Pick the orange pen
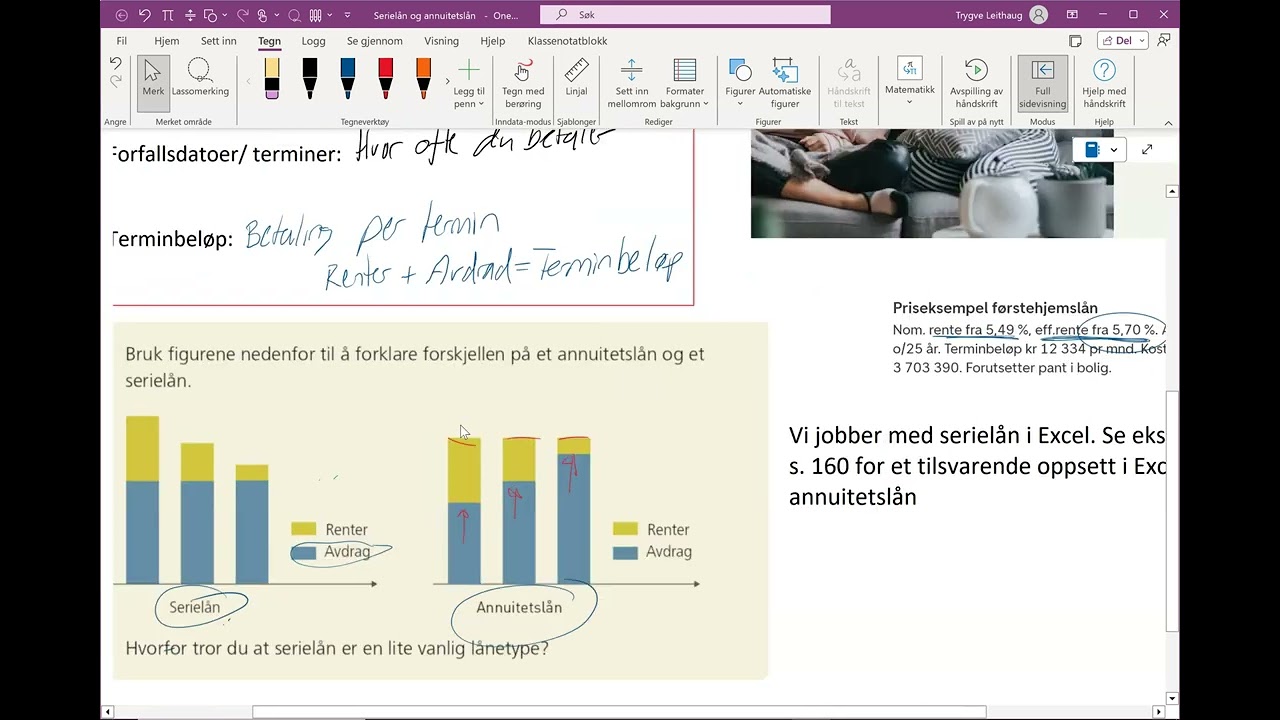Viewport: 1280px width, 720px height. (x=423, y=77)
